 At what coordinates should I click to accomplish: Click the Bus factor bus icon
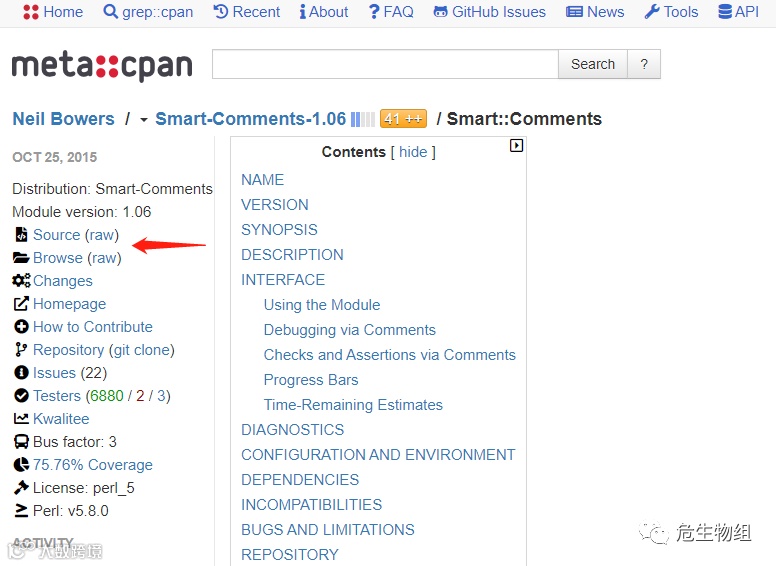[x=21, y=442]
